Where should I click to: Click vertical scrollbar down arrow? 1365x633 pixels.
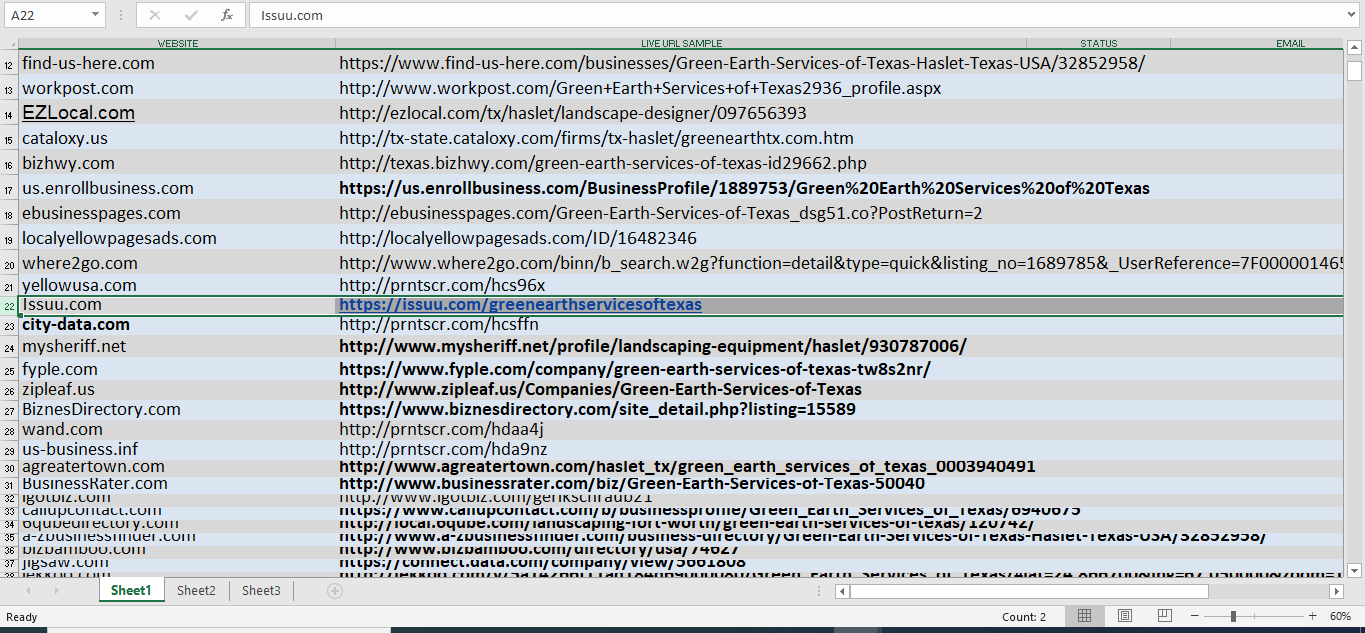(1354, 571)
